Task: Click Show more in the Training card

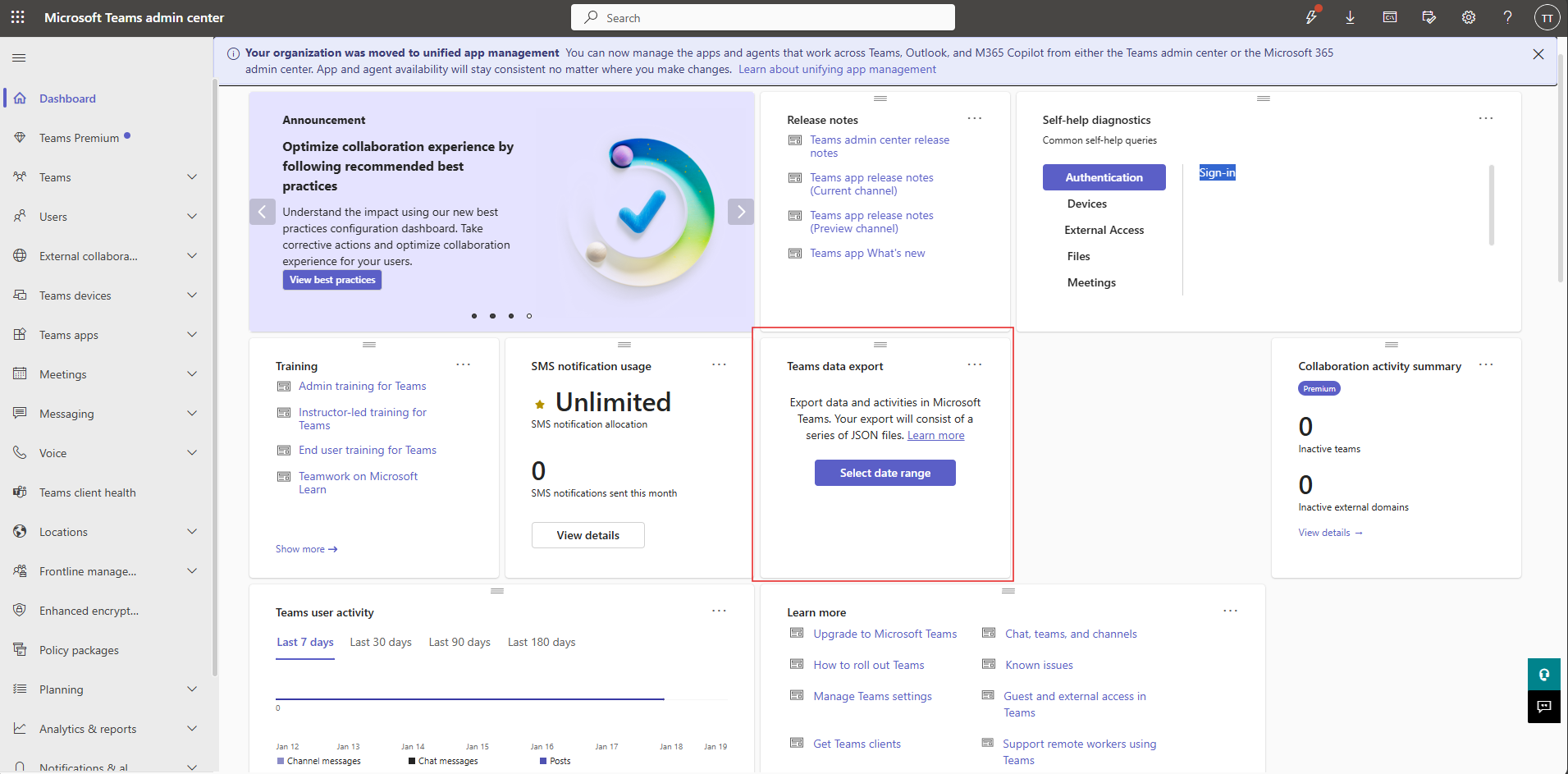Action: click(307, 549)
